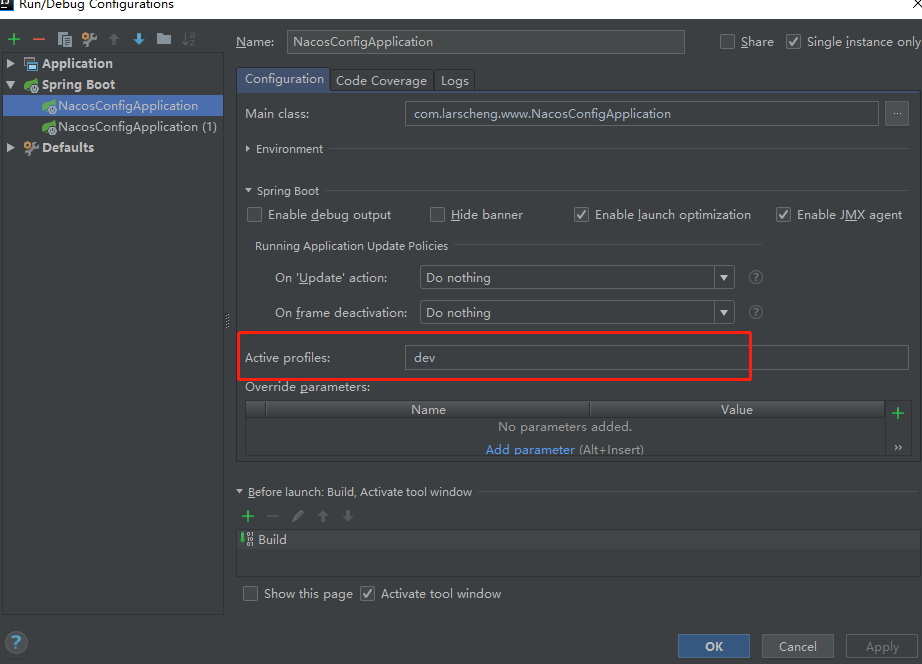Copy the selected configuration
Viewport: 922px width, 664px height.
(65, 39)
